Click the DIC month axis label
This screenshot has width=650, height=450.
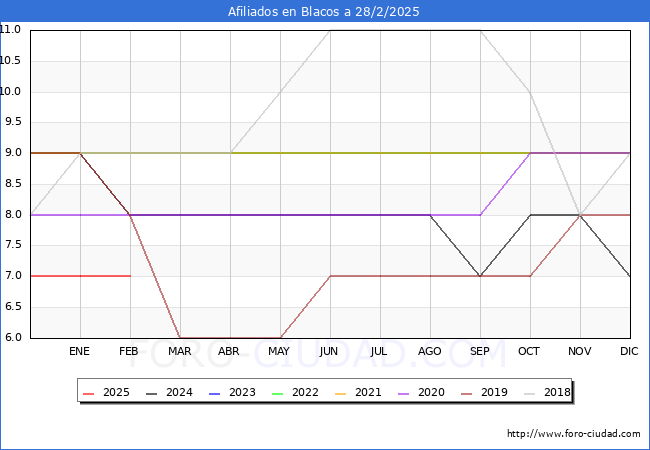[x=629, y=351]
